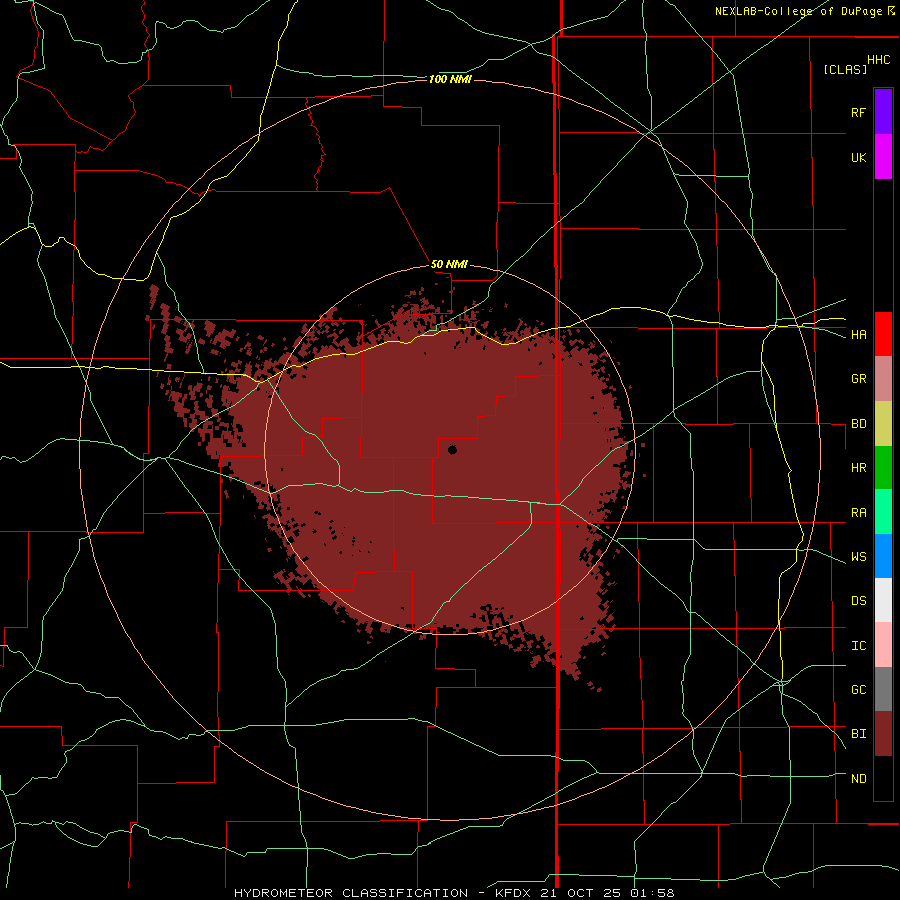Click the IC legend label
This screenshot has width=900, height=900.
coord(858,646)
